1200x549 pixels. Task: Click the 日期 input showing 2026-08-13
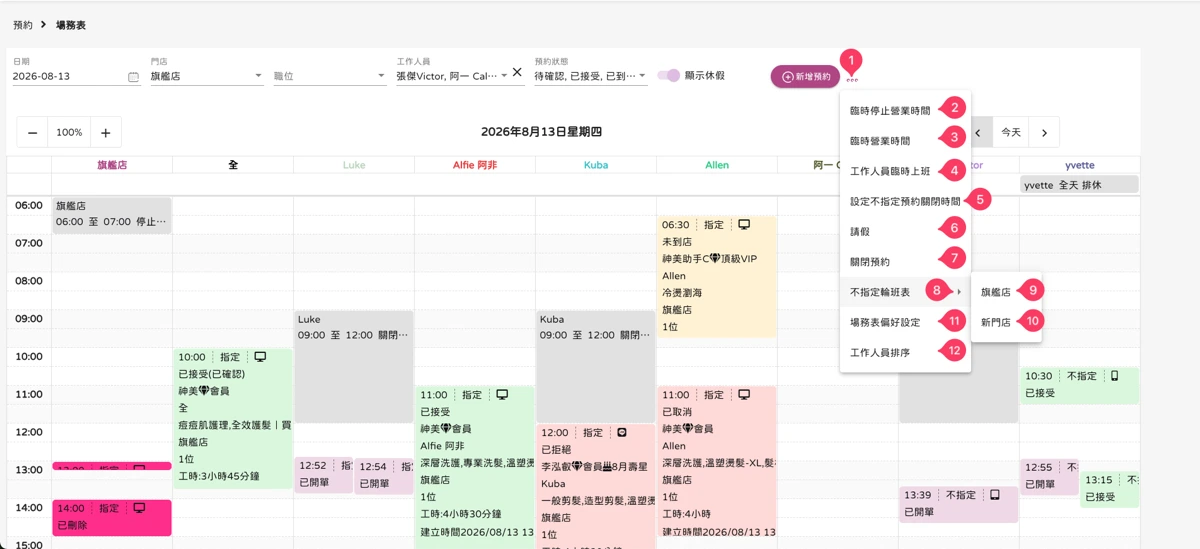[x=67, y=76]
